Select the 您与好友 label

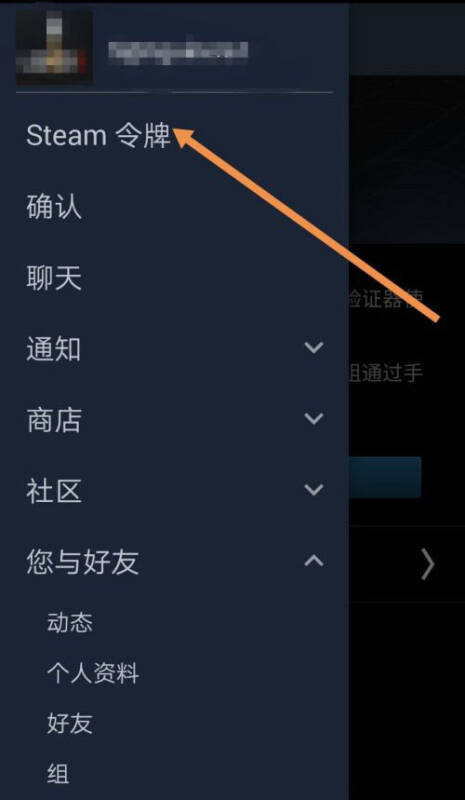[82, 563]
